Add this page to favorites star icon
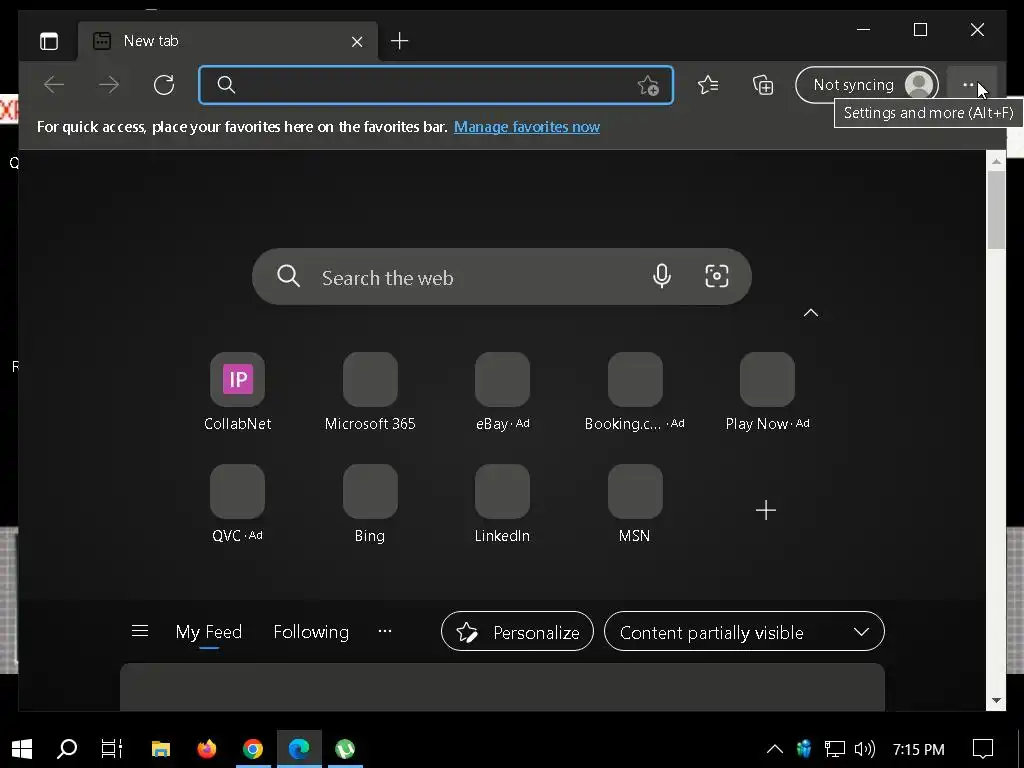The height and width of the screenshot is (768, 1024). point(648,86)
